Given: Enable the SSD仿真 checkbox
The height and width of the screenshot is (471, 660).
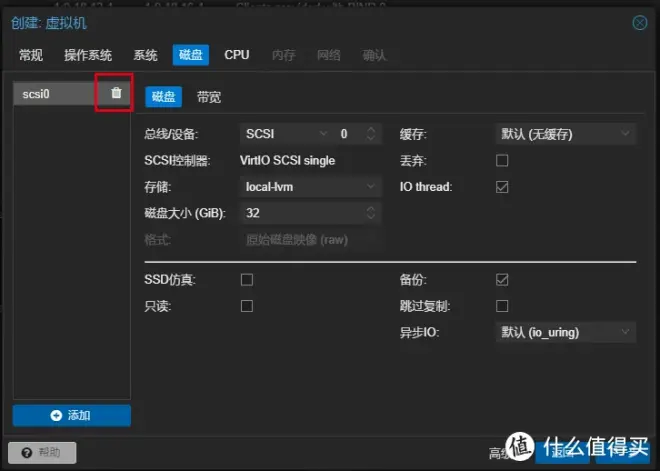Looking at the screenshot, I should pyautogui.click(x=247, y=279).
